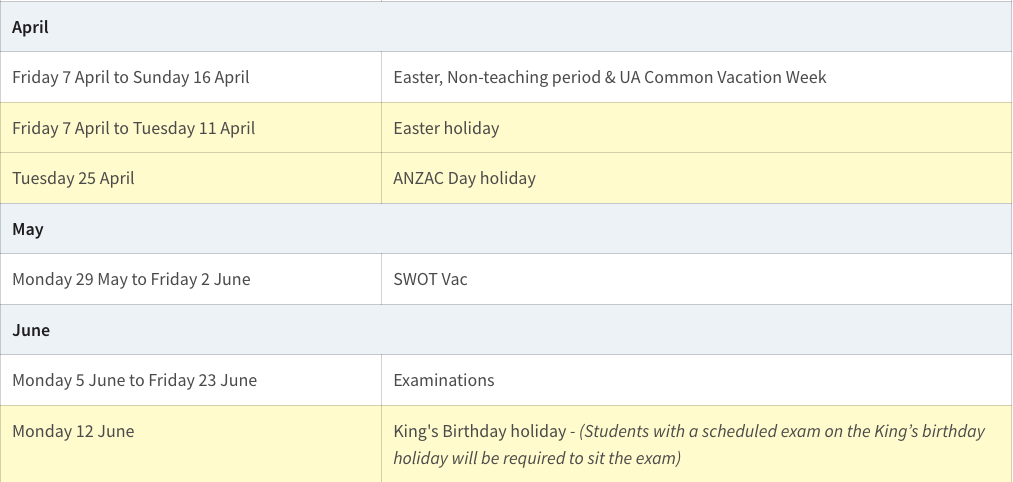The width and height of the screenshot is (1013, 482).
Task: Click italic note about students with scheduled exam
Action: pyautogui.click(x=782, y=431)
